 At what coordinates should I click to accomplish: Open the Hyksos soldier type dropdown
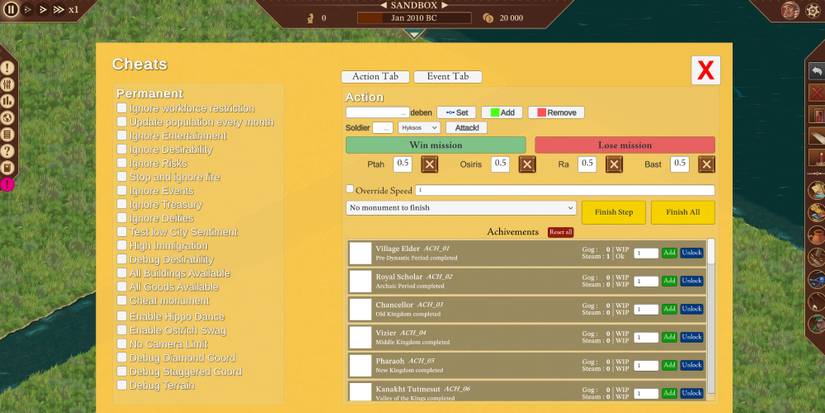419,128
